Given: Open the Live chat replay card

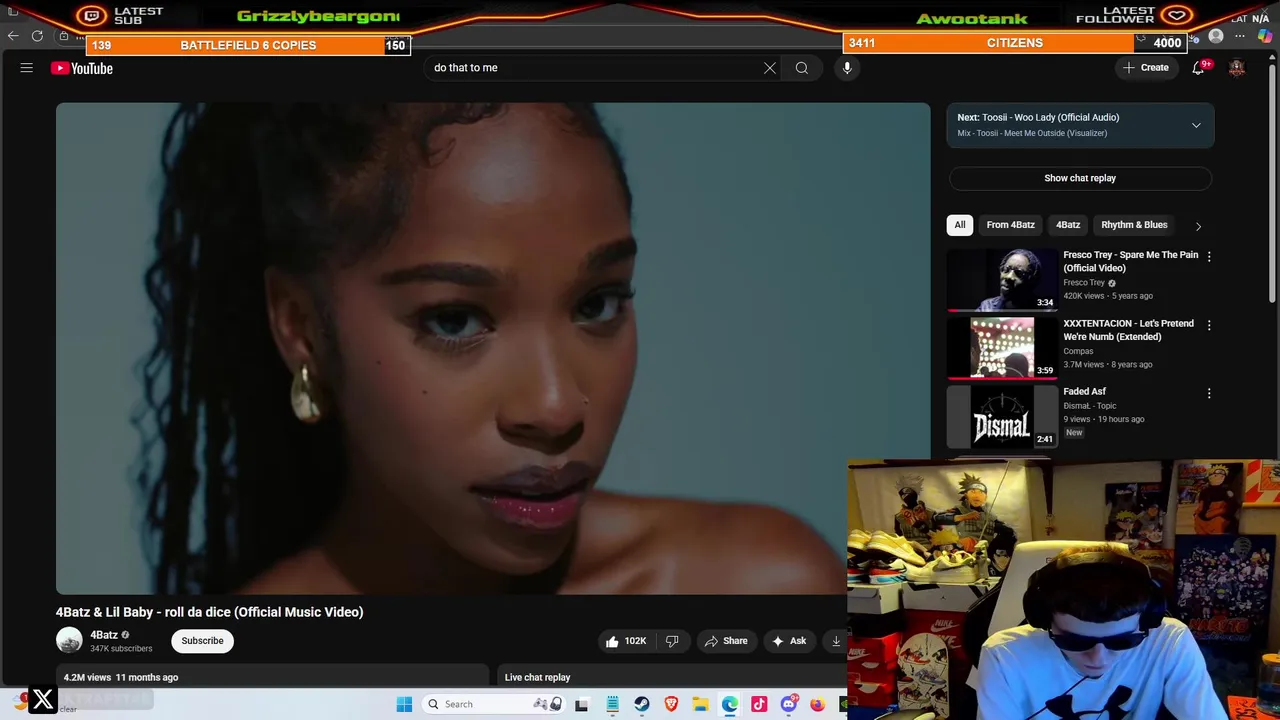Looking at the screenshot, I should [x=670, y=677].
